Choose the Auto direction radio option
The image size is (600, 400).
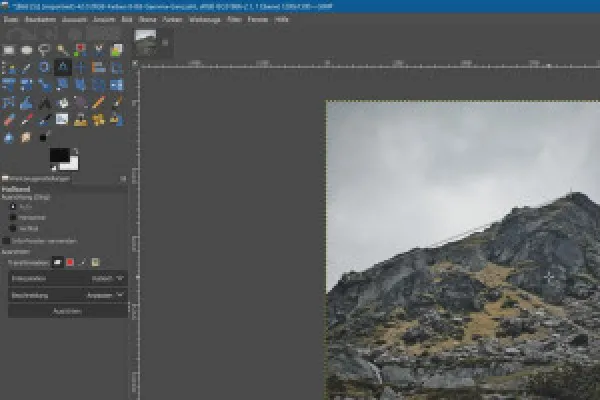[x=13, y=206]
